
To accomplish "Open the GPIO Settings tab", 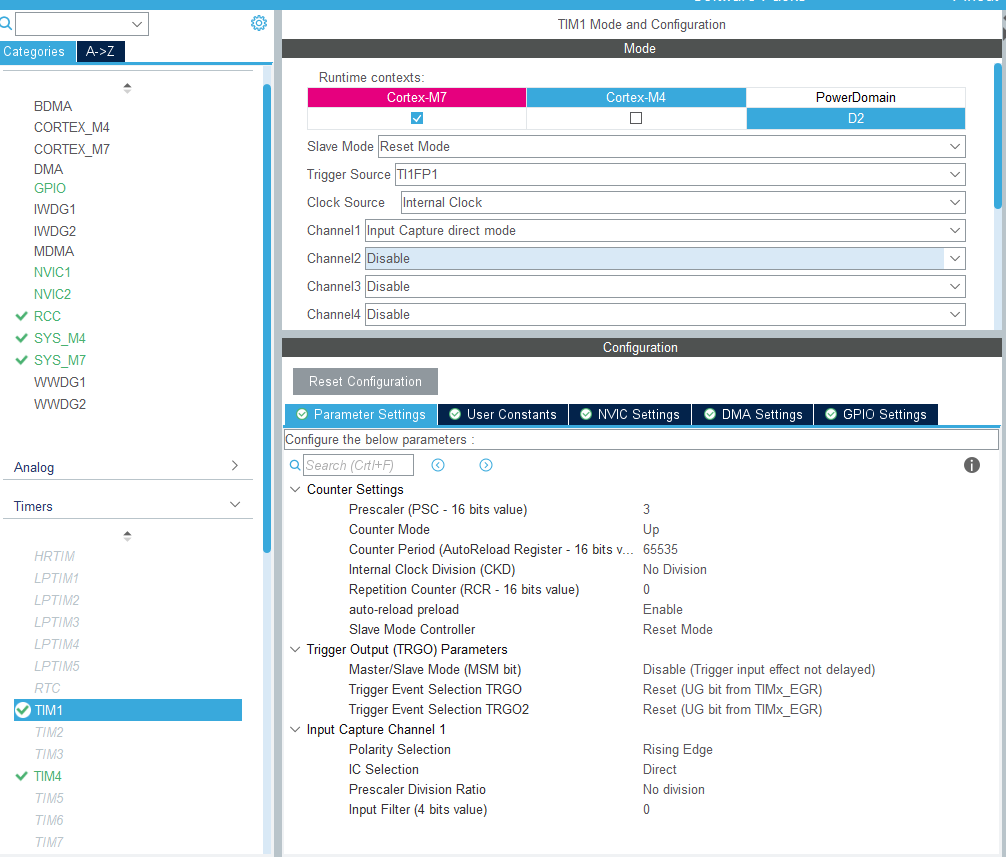I will point(876,414).
